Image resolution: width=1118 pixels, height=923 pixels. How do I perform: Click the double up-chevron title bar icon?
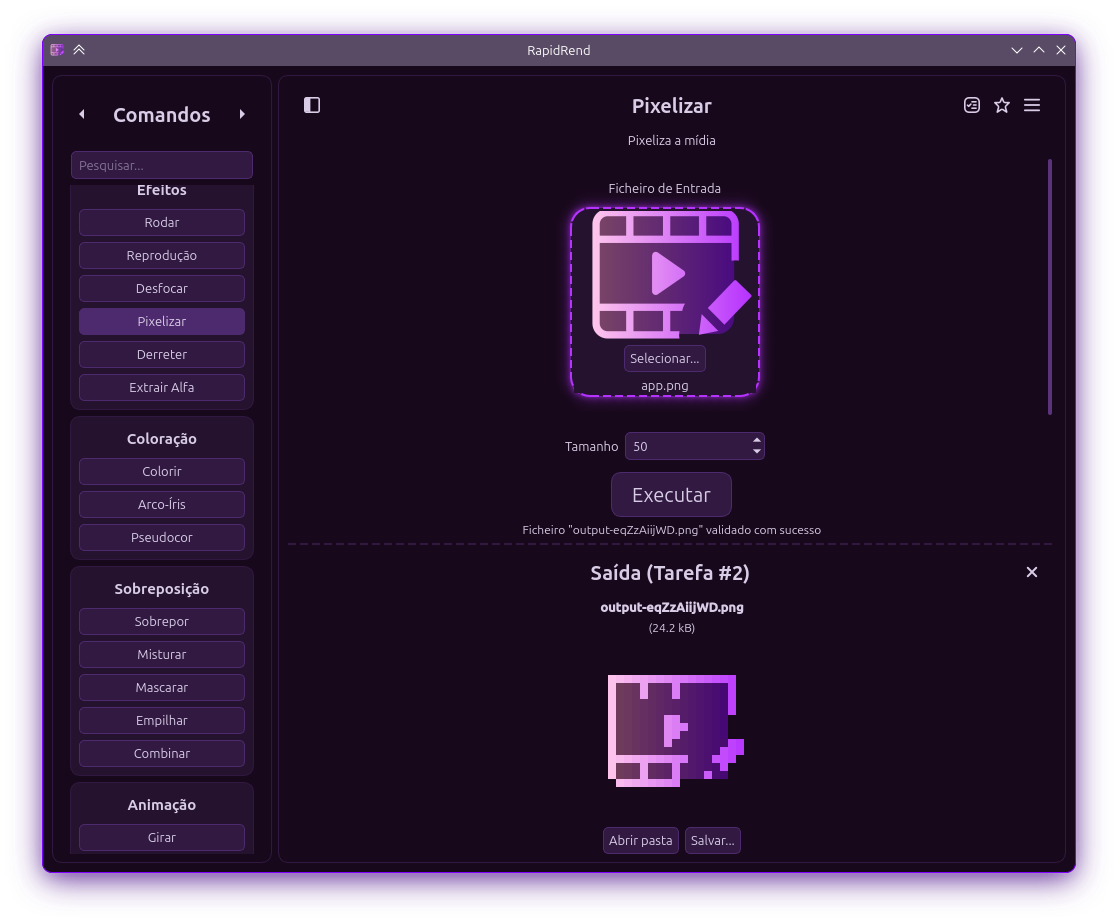[79, 50]
